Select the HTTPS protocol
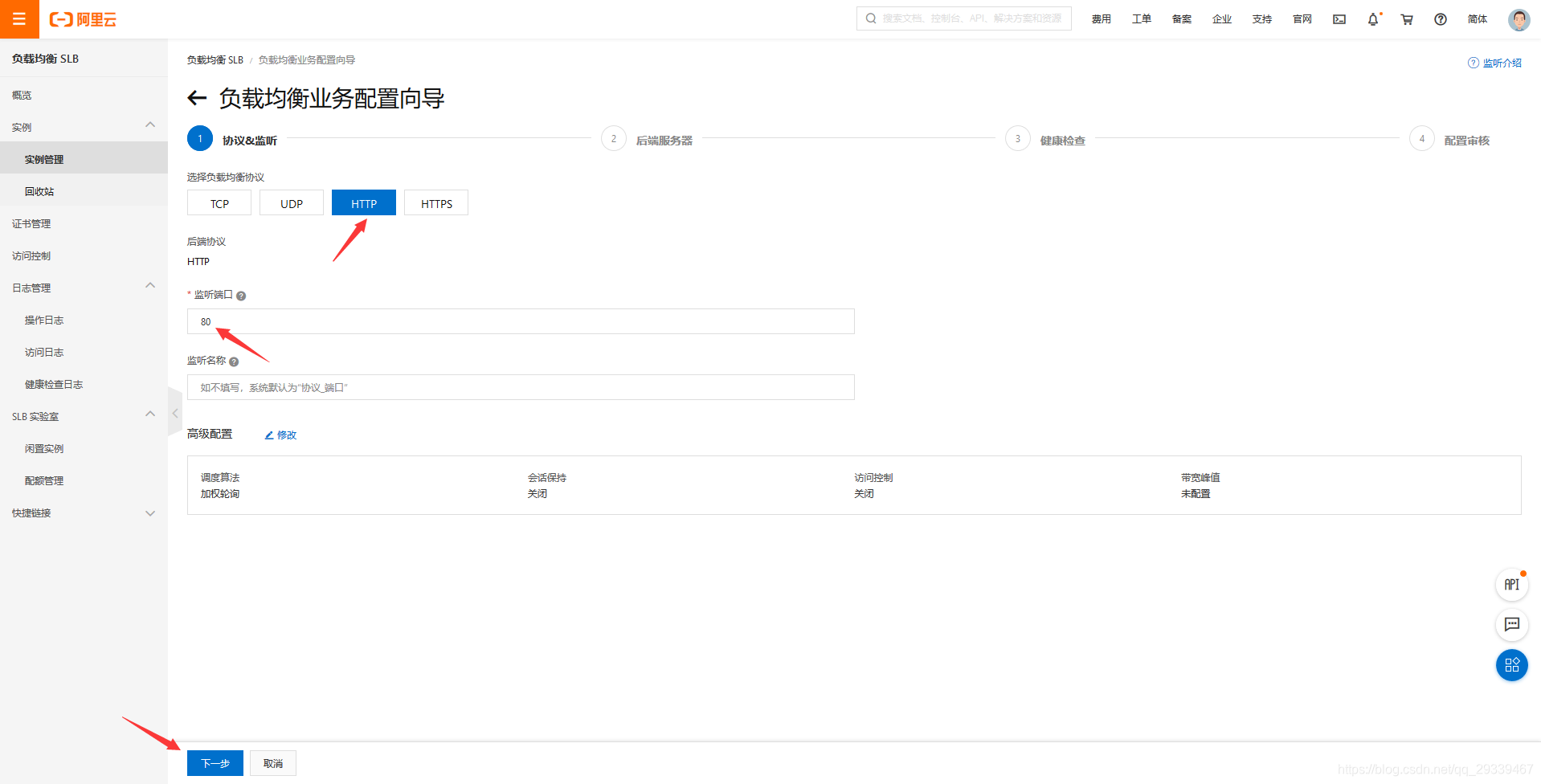This screenshot has height=784, width=1541. click(x=436, y=203)
